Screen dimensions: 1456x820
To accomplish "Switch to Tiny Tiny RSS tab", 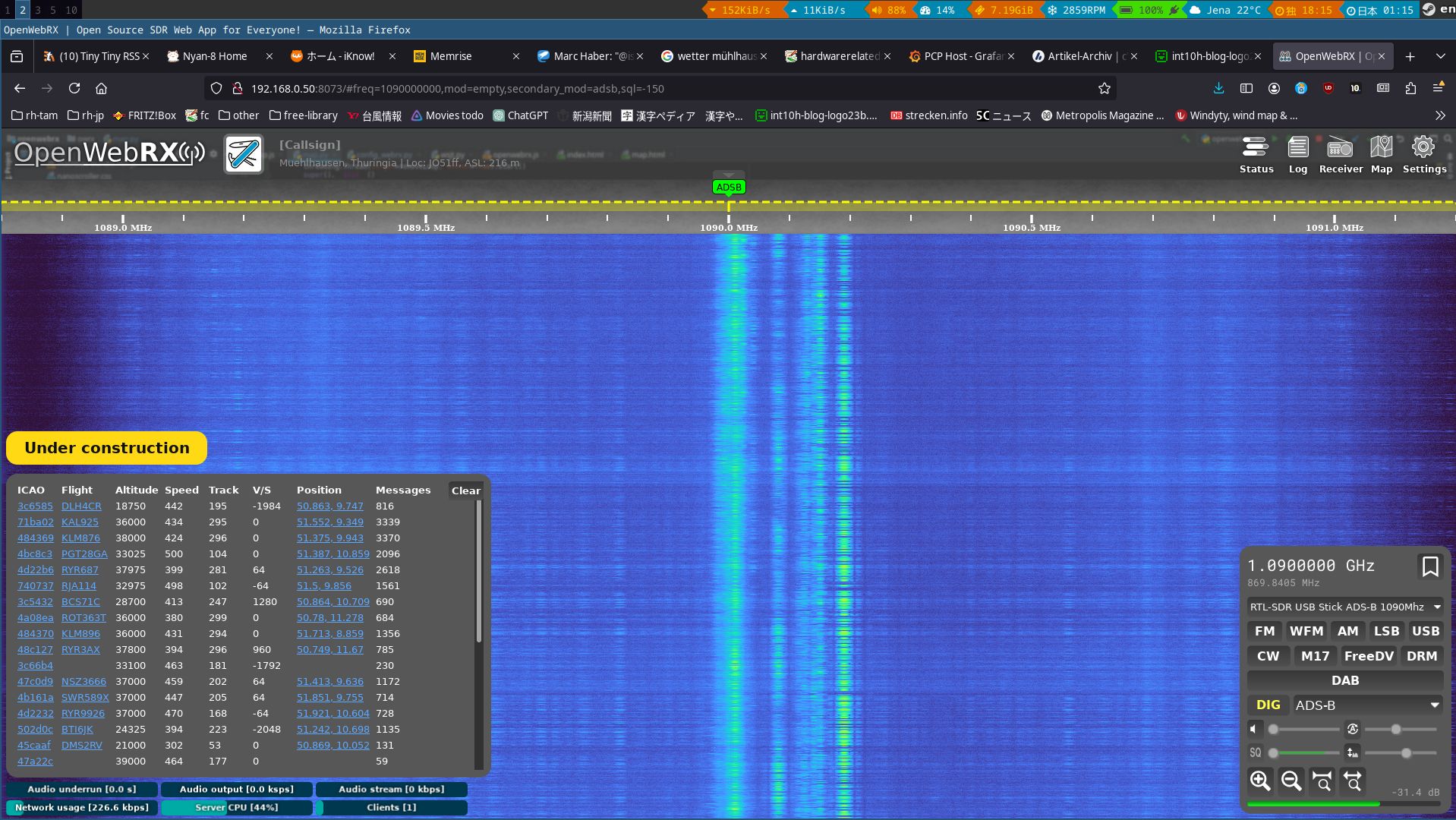I will coord(96,56).
